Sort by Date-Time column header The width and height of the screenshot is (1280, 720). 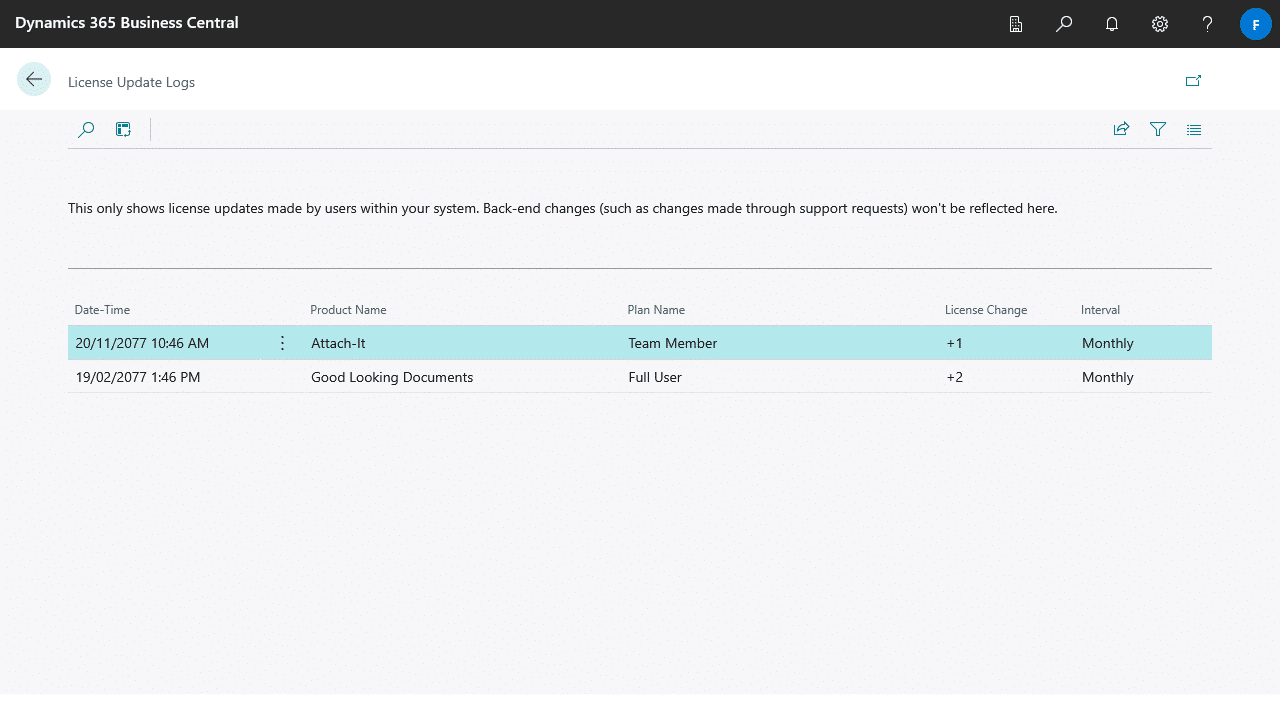[x=102, y=310]
